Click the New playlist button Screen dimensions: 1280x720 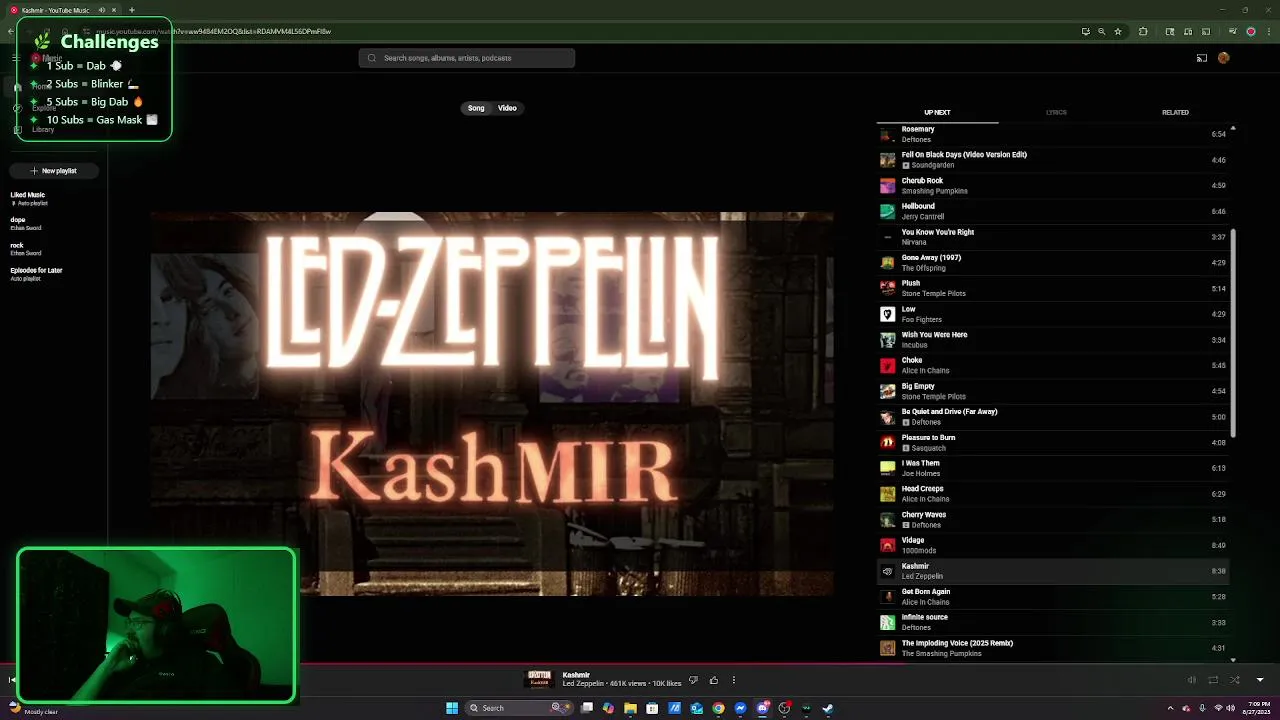[x=53, y=171]
